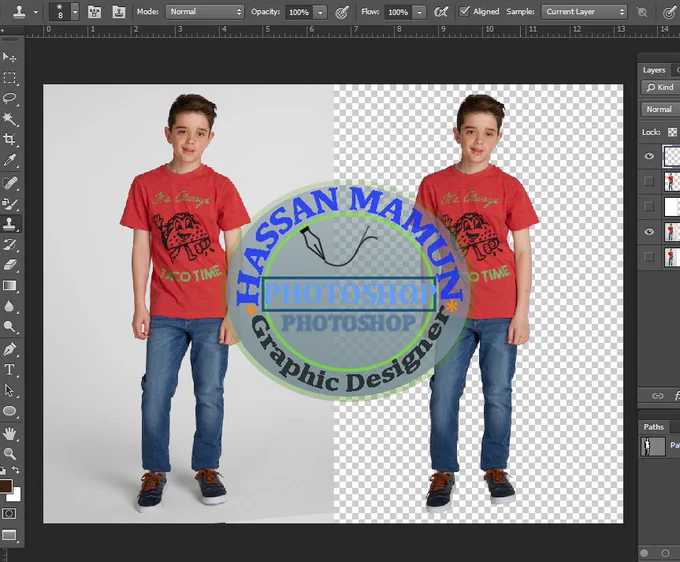Add a layer style fx button

click(x=677, y=395)
